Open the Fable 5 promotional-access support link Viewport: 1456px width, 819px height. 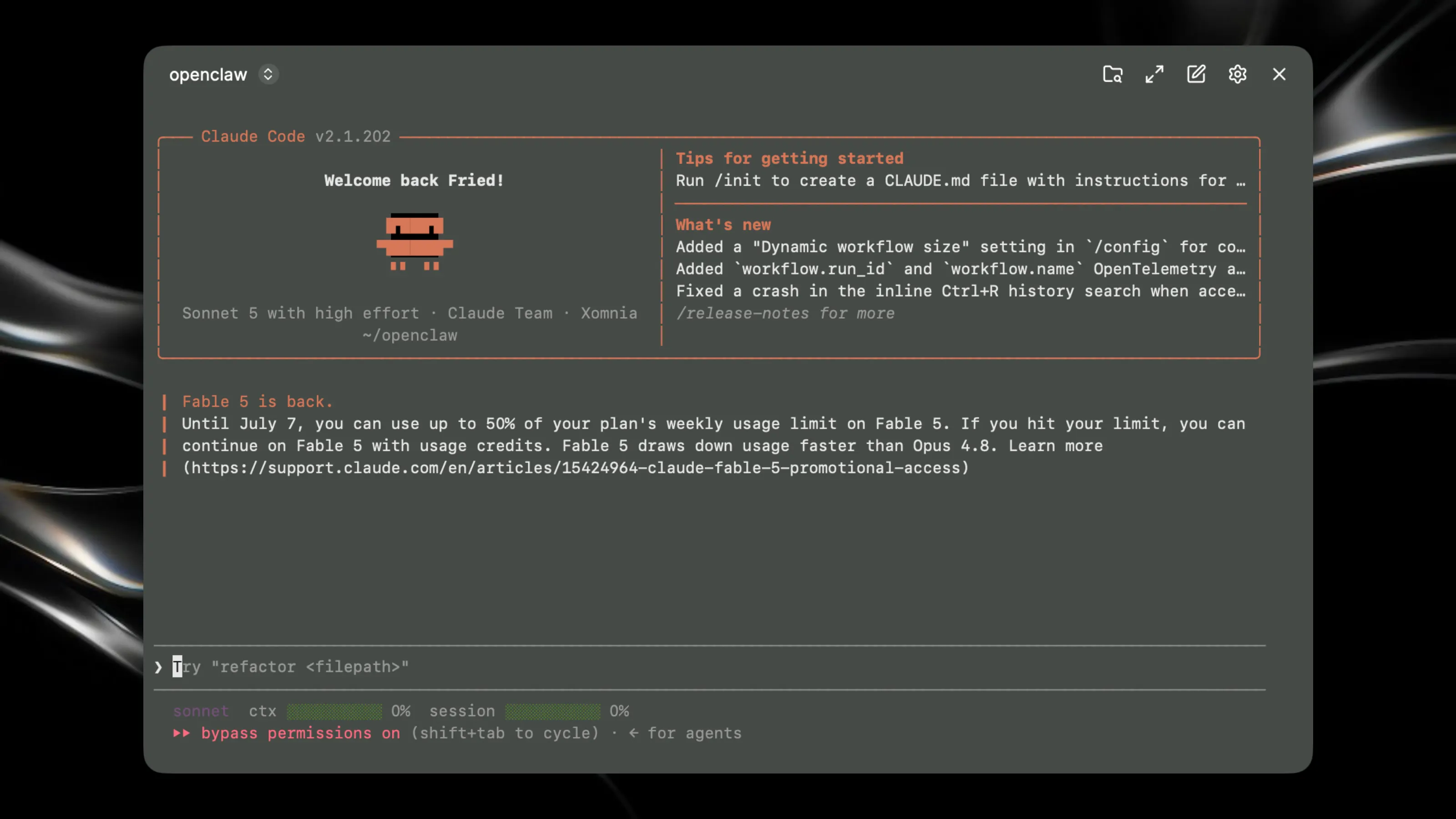(x=576, y=468)
